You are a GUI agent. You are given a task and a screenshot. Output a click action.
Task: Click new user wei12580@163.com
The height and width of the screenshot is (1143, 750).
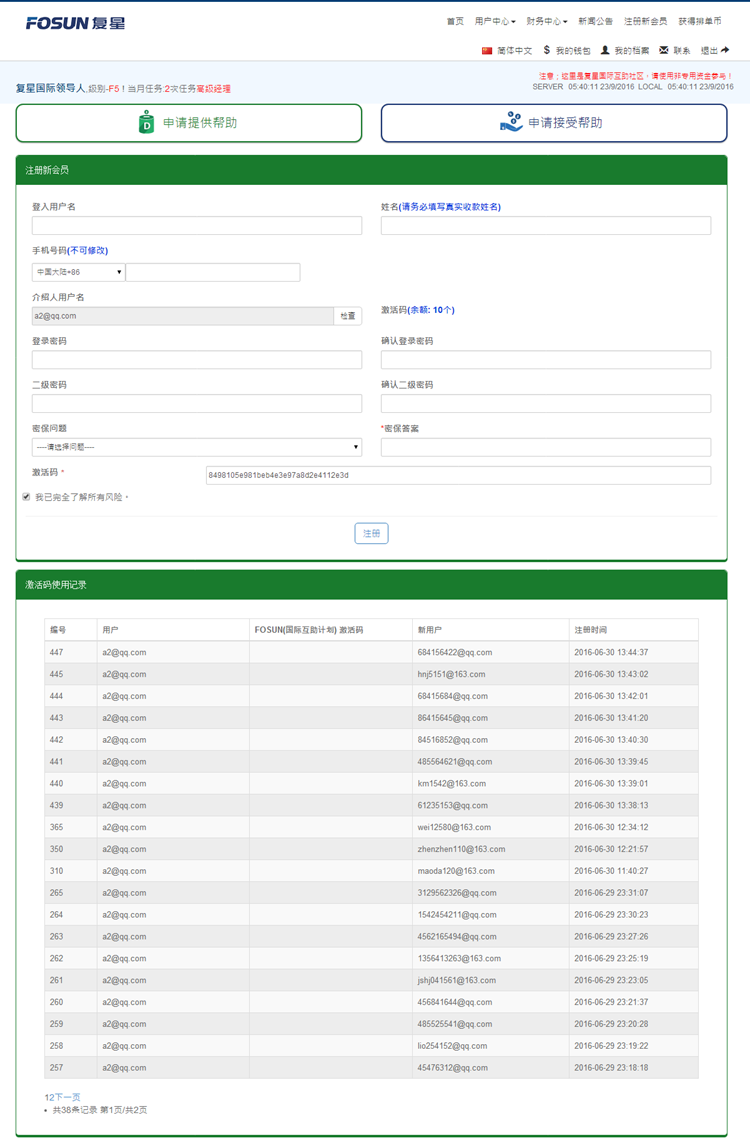(x=454, y=827)
